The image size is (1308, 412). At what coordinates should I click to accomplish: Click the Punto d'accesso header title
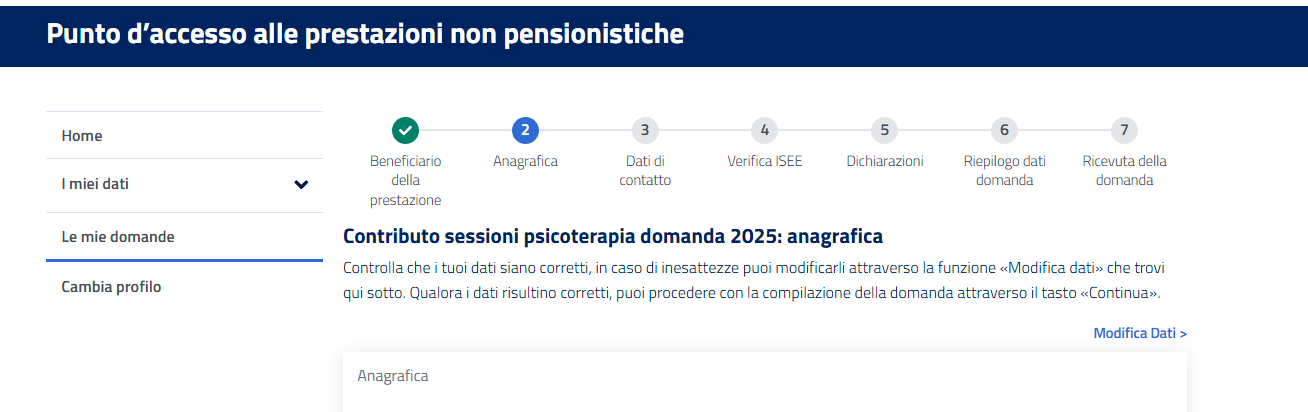365,34
